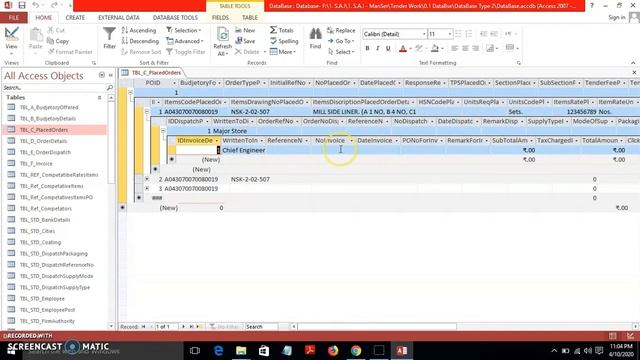Collapse the Major Store dispatch row
Image resolution: width=640 pixels, height=360 pixels.
click(x=163, y=131)
